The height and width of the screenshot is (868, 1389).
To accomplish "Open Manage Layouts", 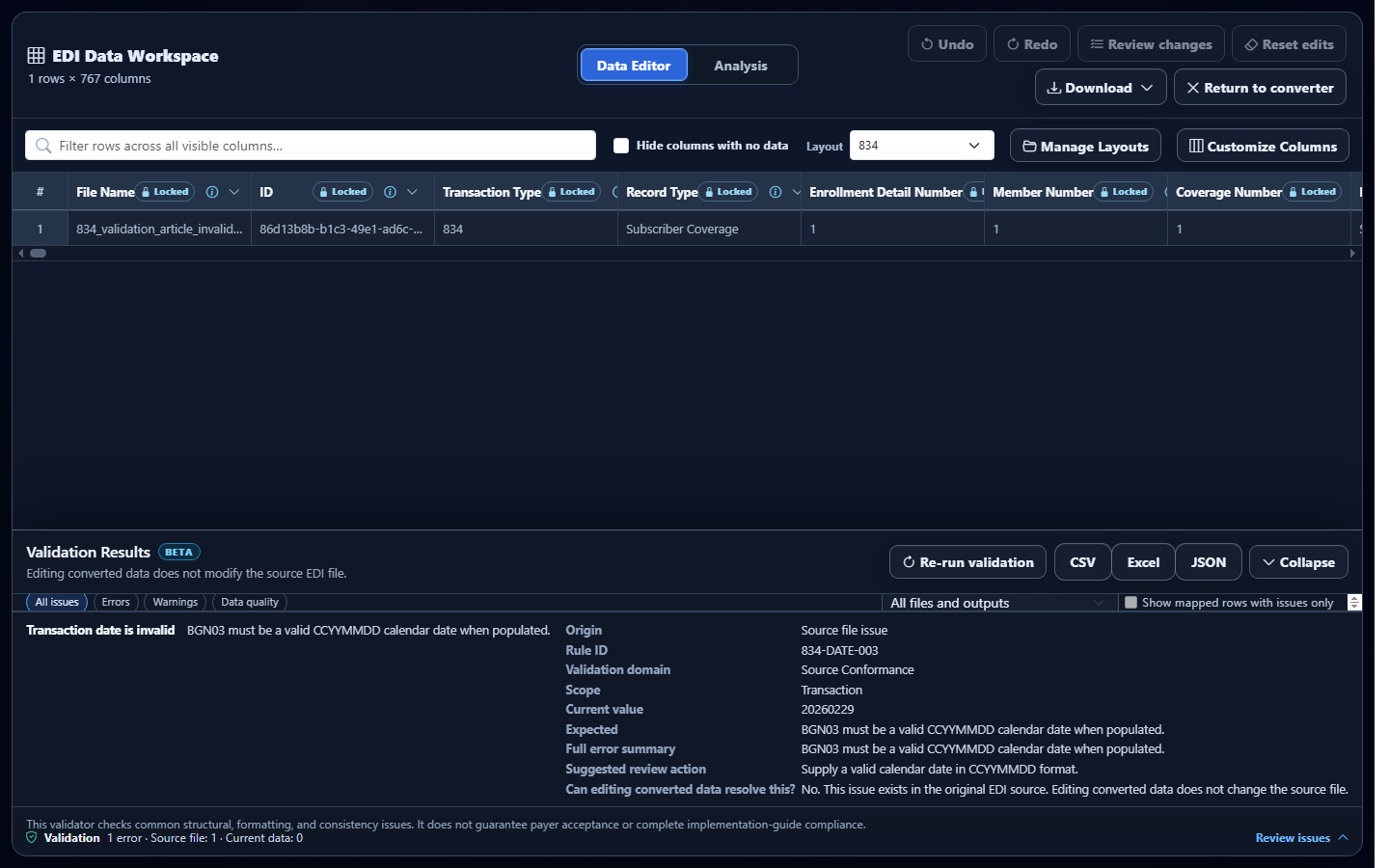I will (x=1085, y=146).
